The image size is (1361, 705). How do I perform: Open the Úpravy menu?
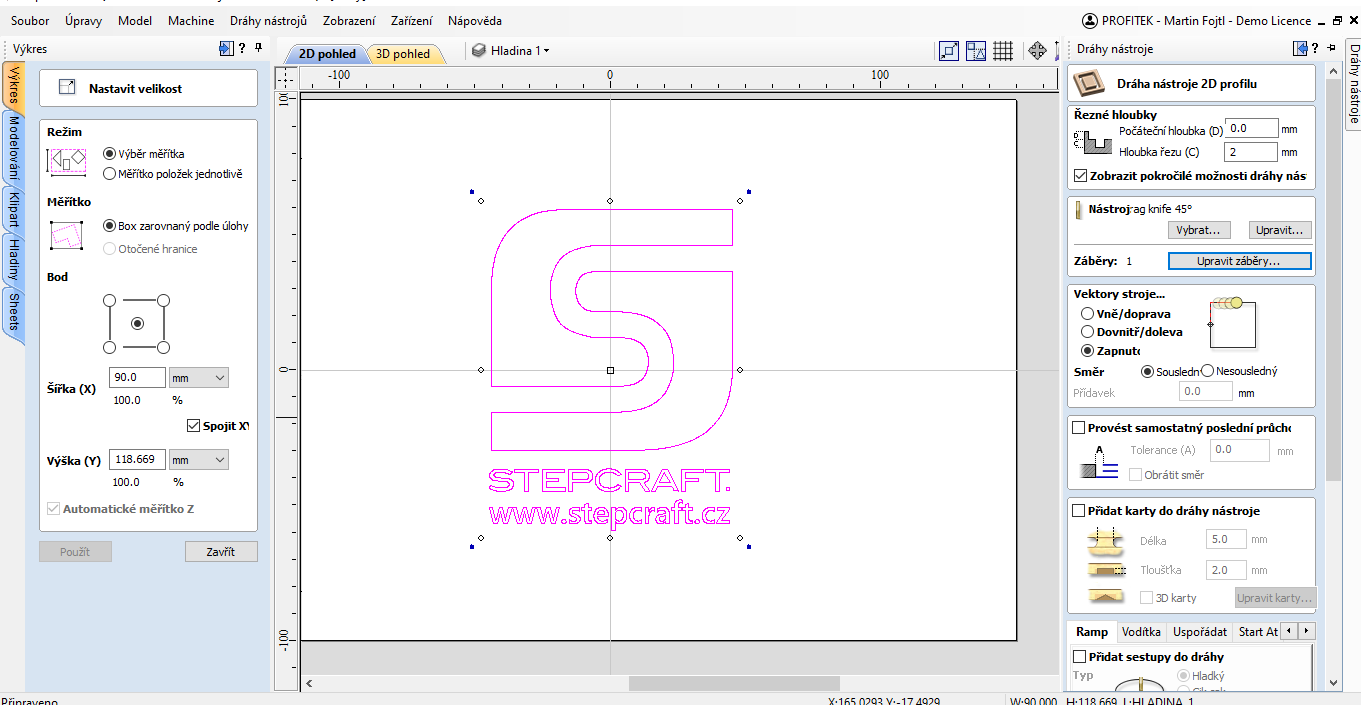83,20
